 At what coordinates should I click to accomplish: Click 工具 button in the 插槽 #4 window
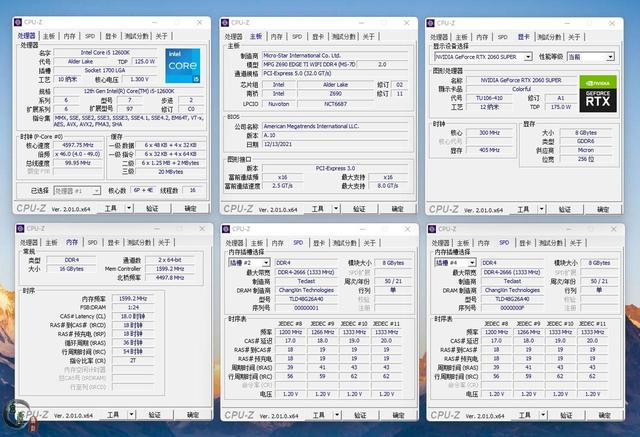click(x=525, y=415)
